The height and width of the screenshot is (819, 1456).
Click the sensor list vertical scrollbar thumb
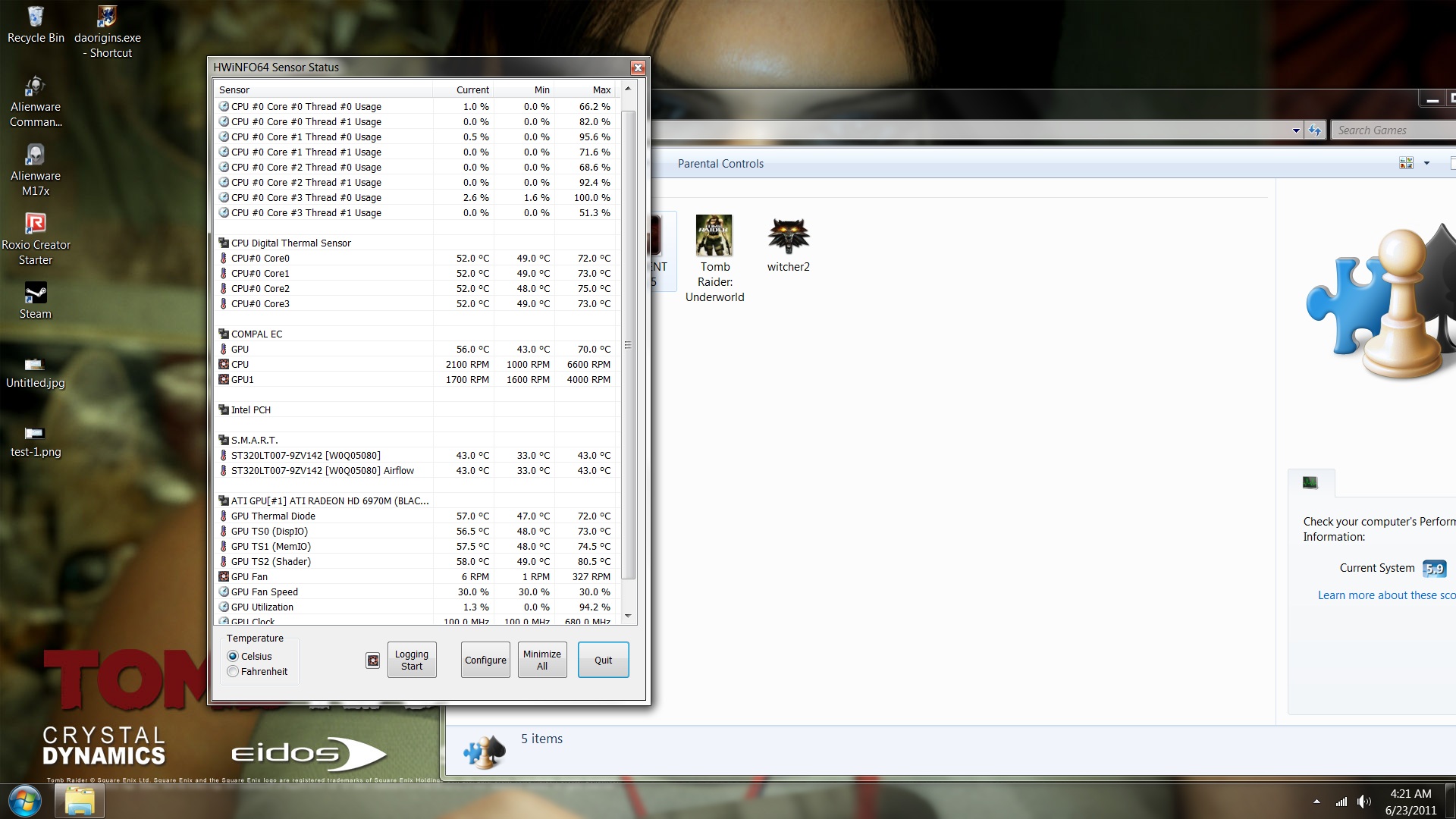[628, 345]
